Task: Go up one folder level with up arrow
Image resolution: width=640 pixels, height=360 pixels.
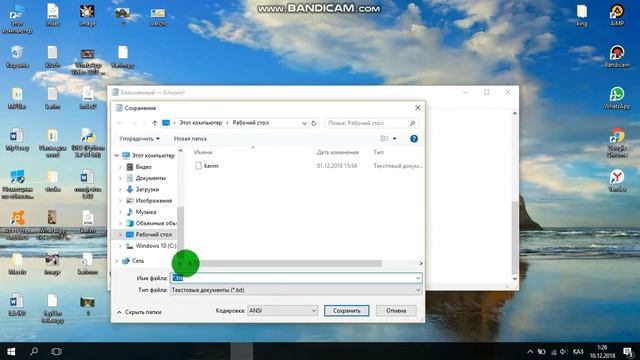Action: tap(154, 123)
